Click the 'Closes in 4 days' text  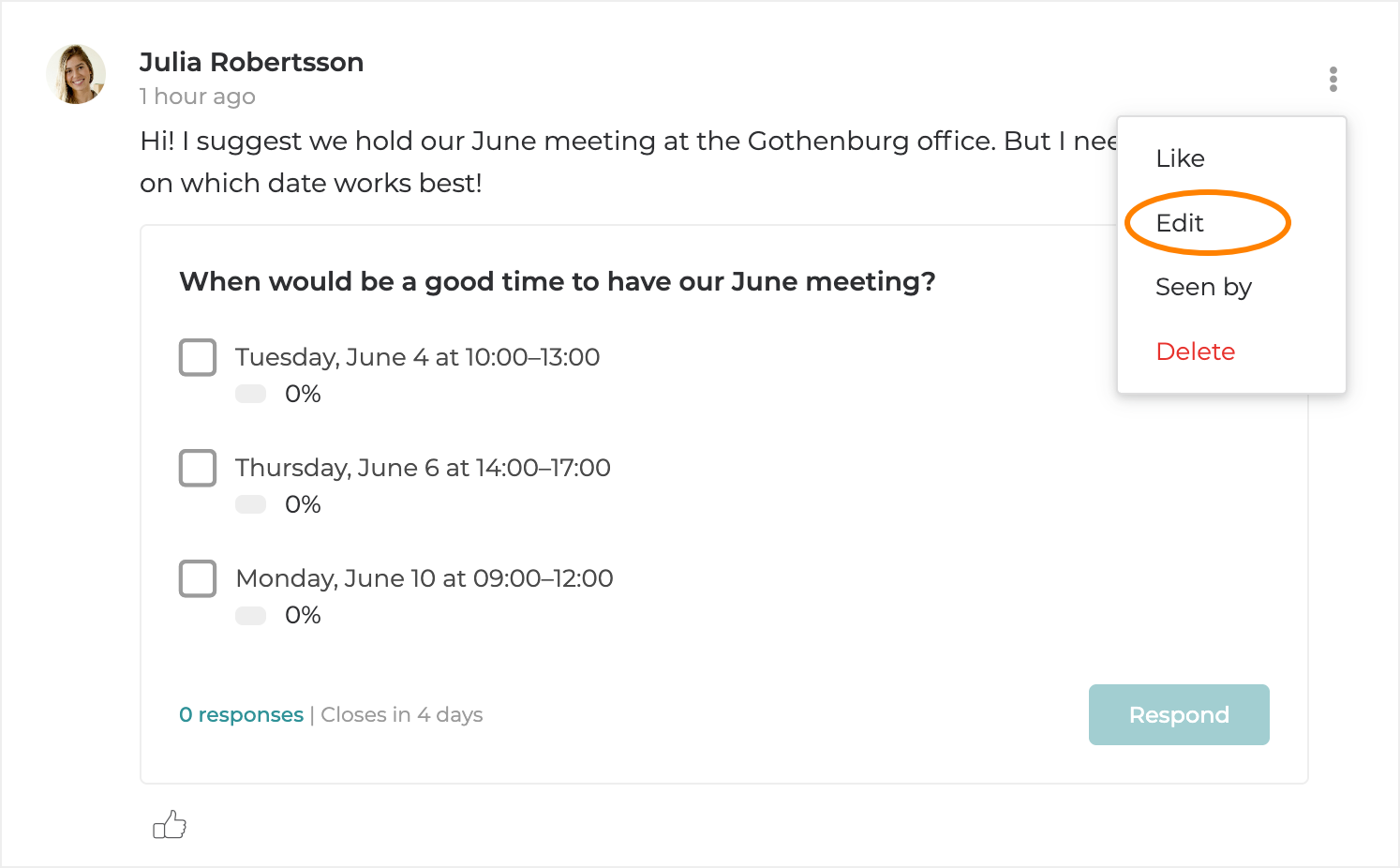402,715
